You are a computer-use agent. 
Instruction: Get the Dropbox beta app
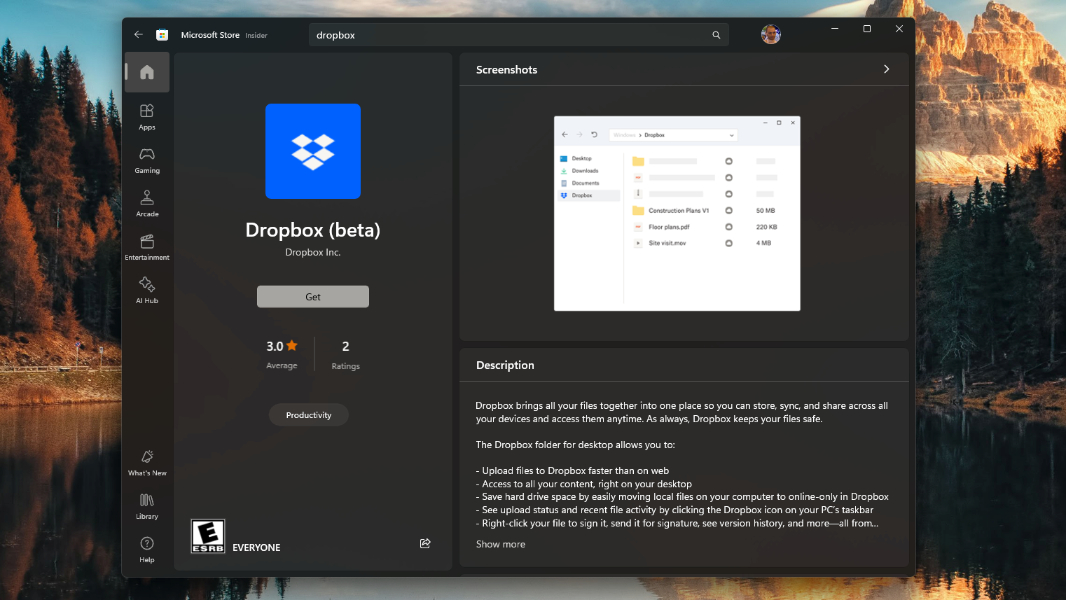tap(312, 296)
